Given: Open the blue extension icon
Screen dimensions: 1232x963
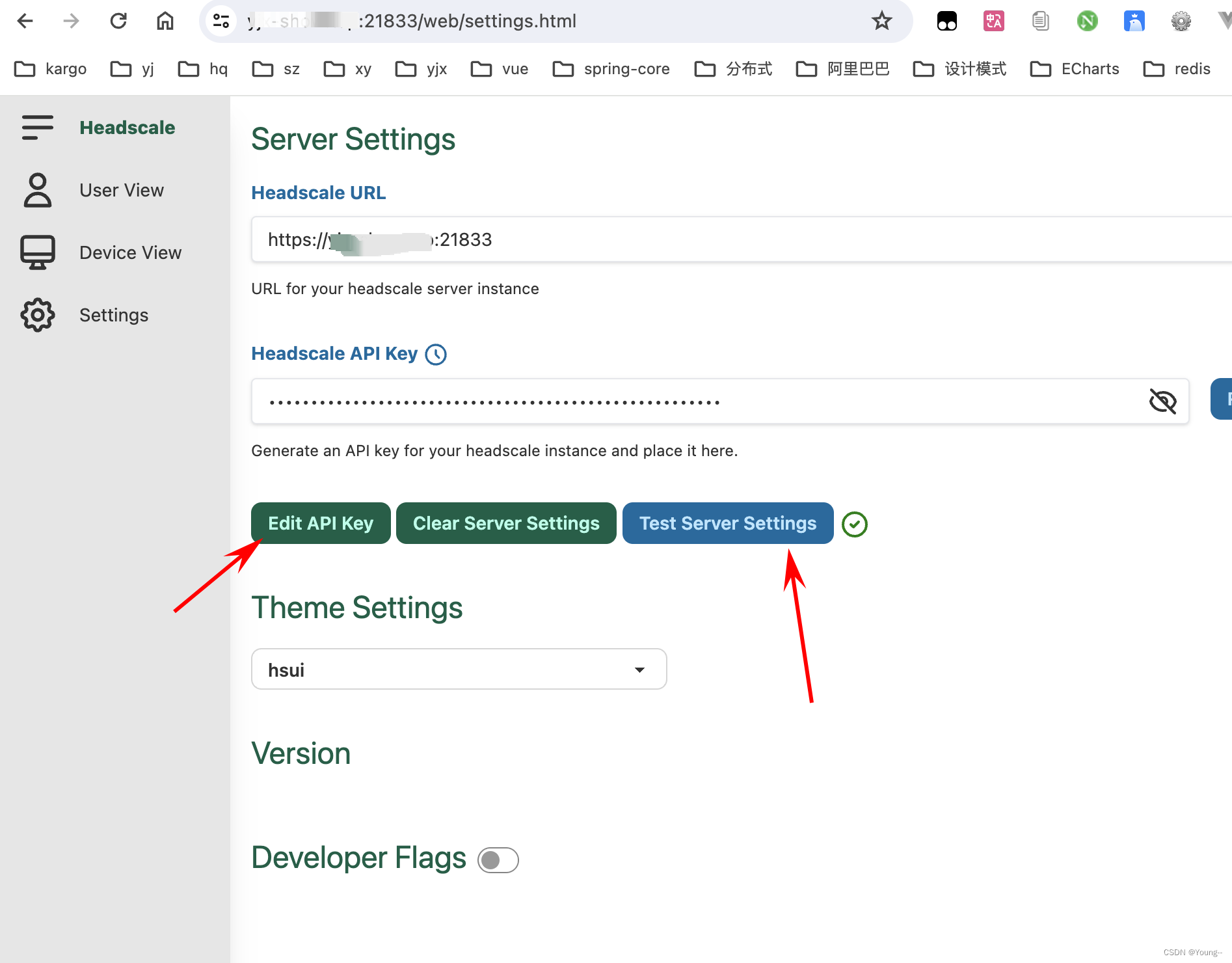Looking at the screenshot, I should [1134, 21].
